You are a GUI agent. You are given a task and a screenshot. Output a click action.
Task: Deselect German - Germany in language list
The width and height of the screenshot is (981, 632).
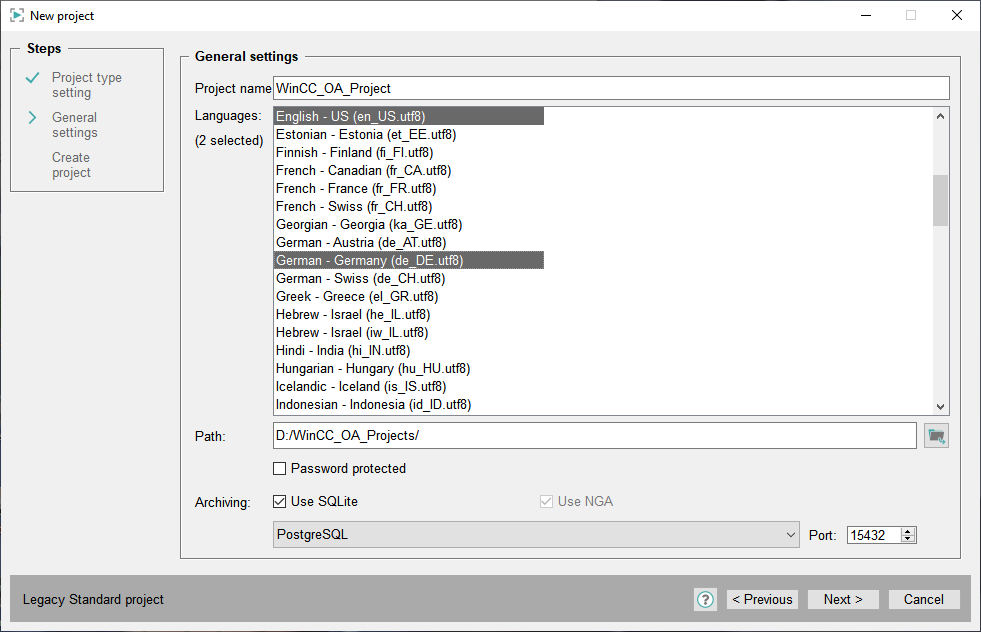370,260
